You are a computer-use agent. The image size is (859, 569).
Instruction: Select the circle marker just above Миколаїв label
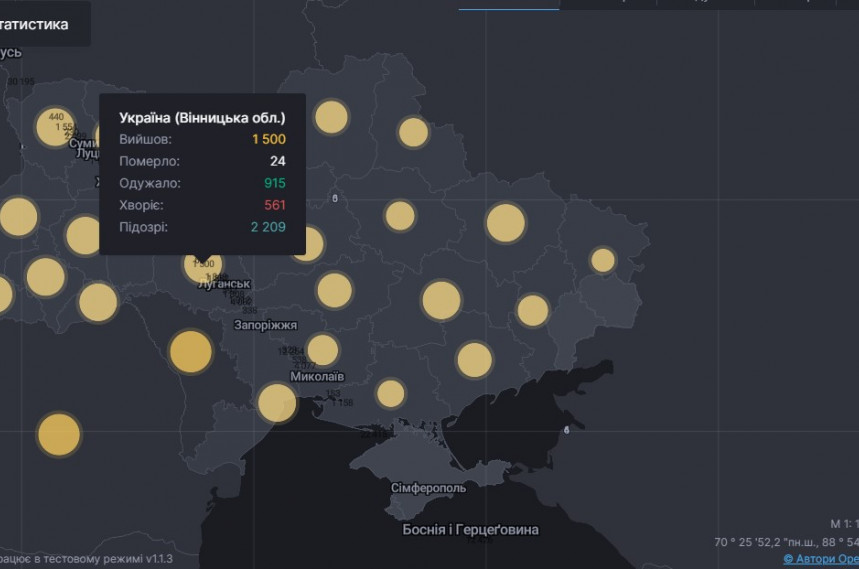pos(322,350)
